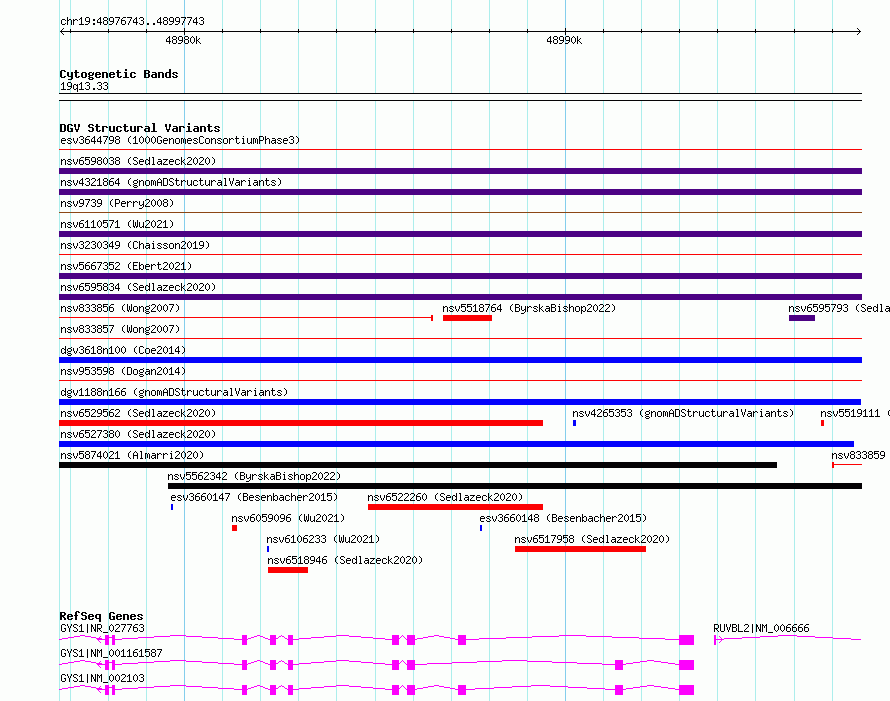Click the purple bar under nsv6110571 (Wu2021)
Image resolution: width=890 pixels, height=701 pixels.
460,234
